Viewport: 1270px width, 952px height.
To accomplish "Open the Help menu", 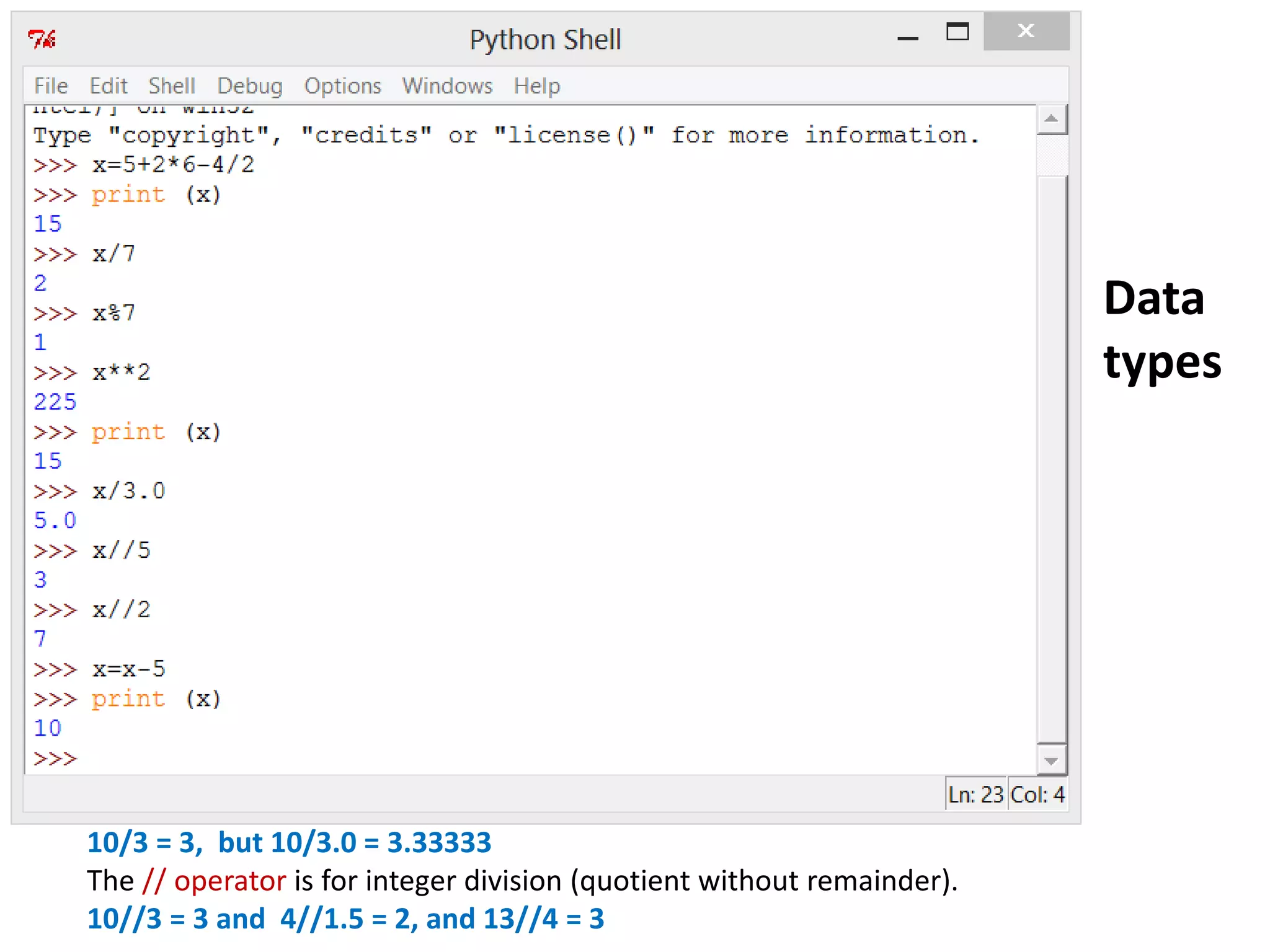I will tap(536, 86).
